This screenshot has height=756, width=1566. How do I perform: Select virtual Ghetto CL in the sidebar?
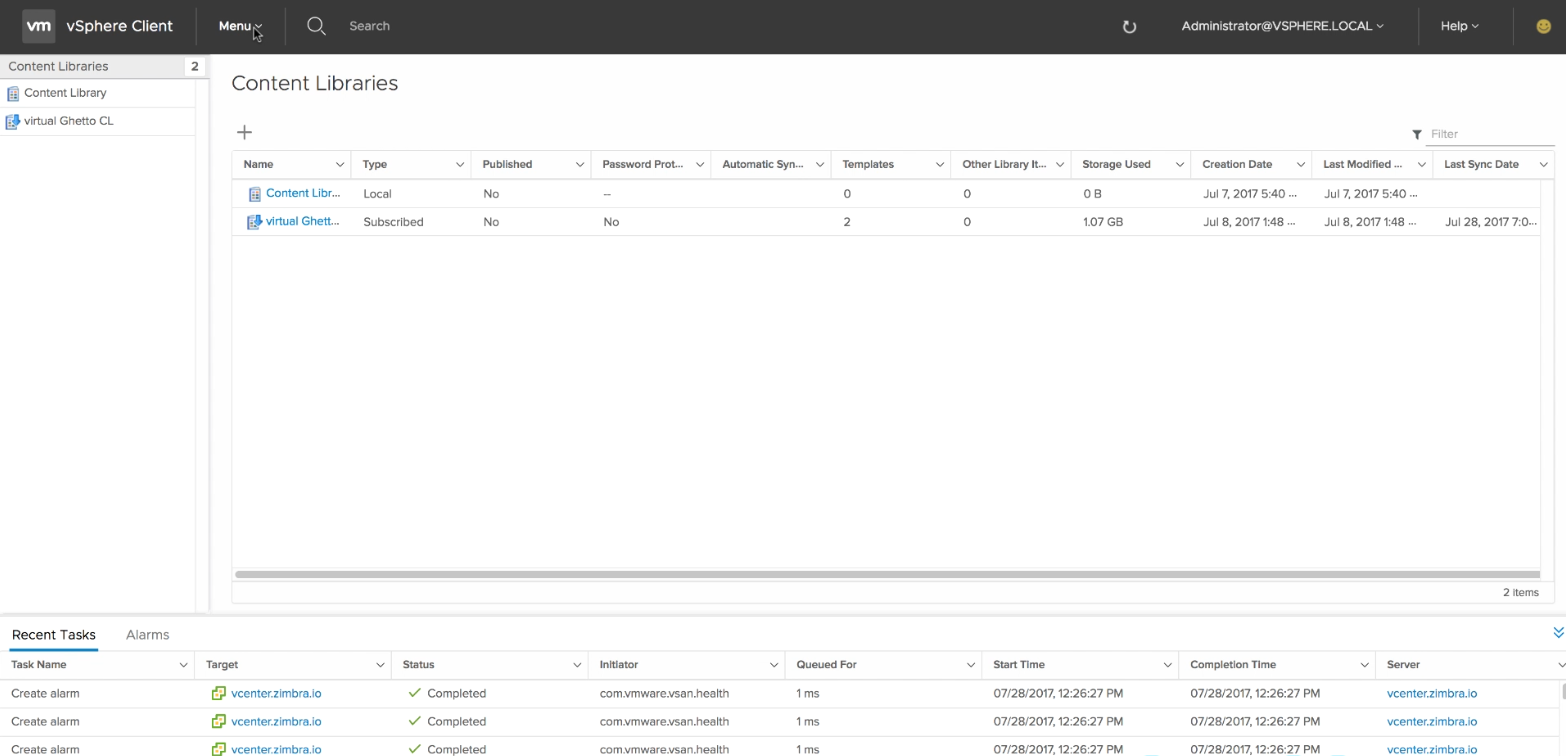69,121
